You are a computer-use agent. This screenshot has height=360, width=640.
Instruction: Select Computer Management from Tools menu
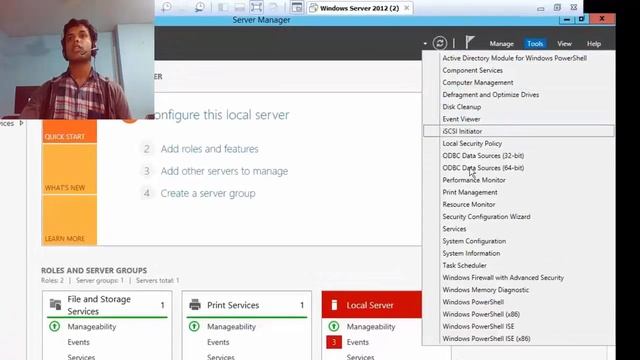(478, 82)
